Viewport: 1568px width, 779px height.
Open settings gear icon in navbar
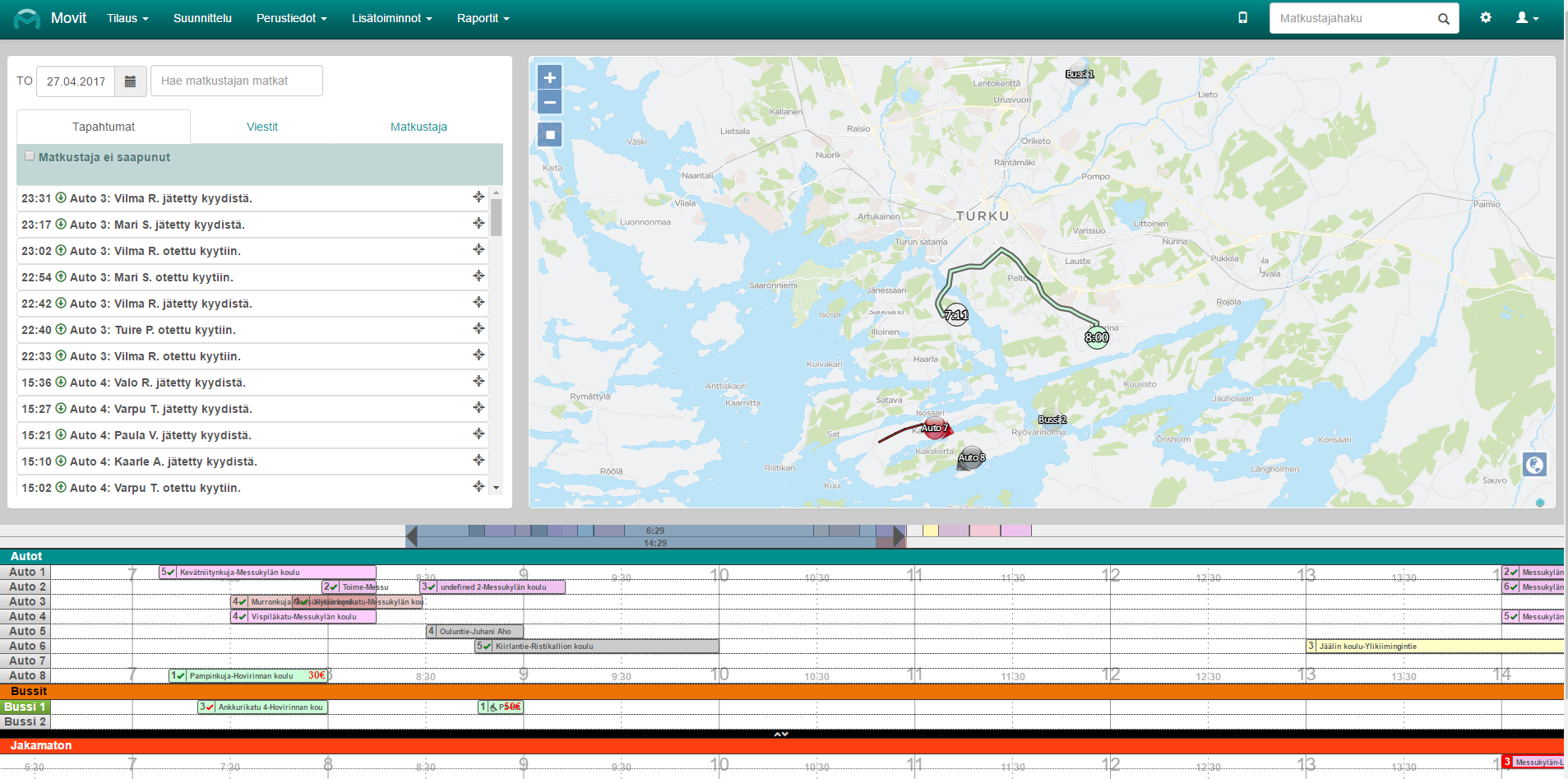point(1485,17)
